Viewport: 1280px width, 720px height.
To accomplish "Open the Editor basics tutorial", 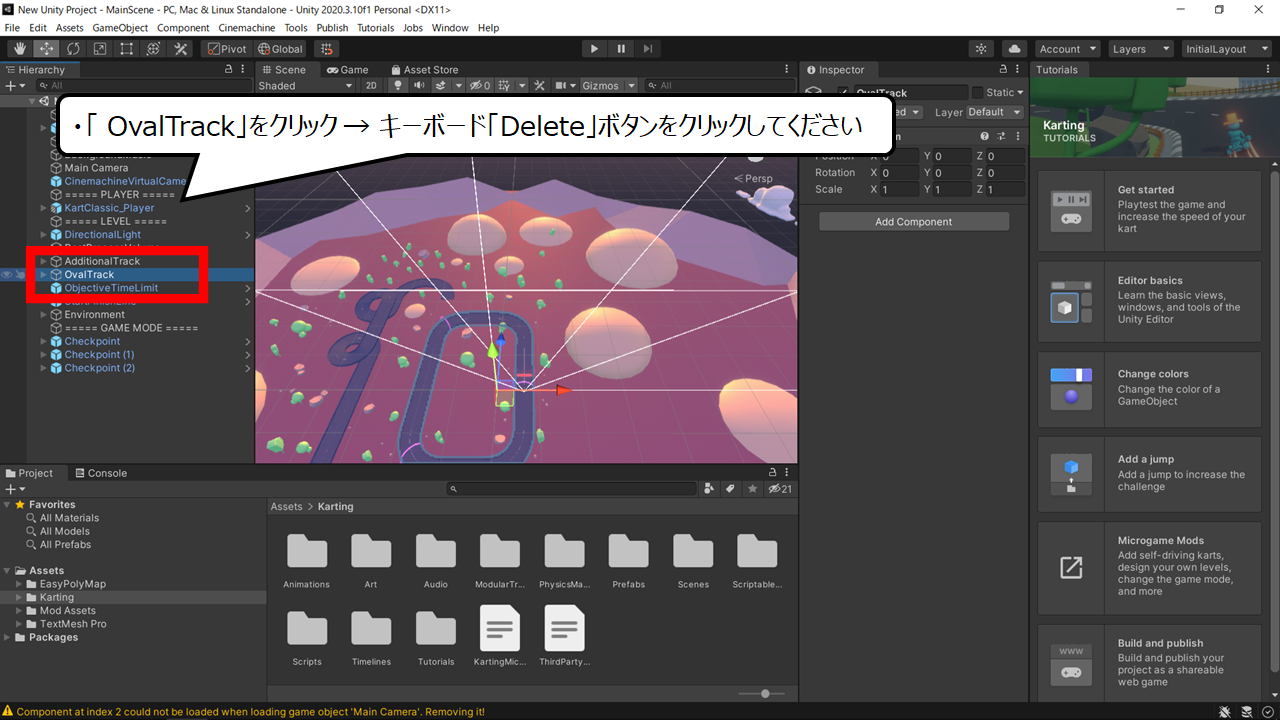I will pyautogui.click(x=1150, y=301).
